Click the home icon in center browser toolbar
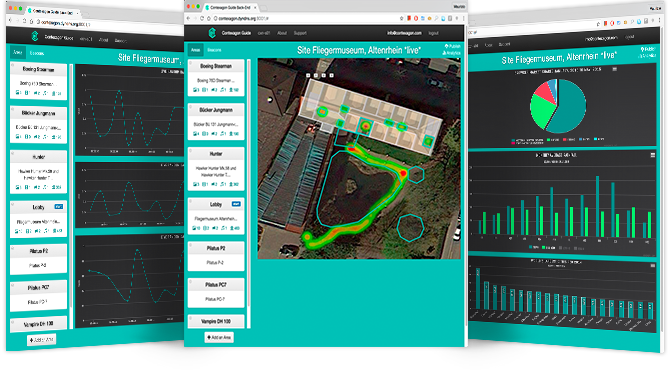Screen dimensions: 670x375 point(209,18)
